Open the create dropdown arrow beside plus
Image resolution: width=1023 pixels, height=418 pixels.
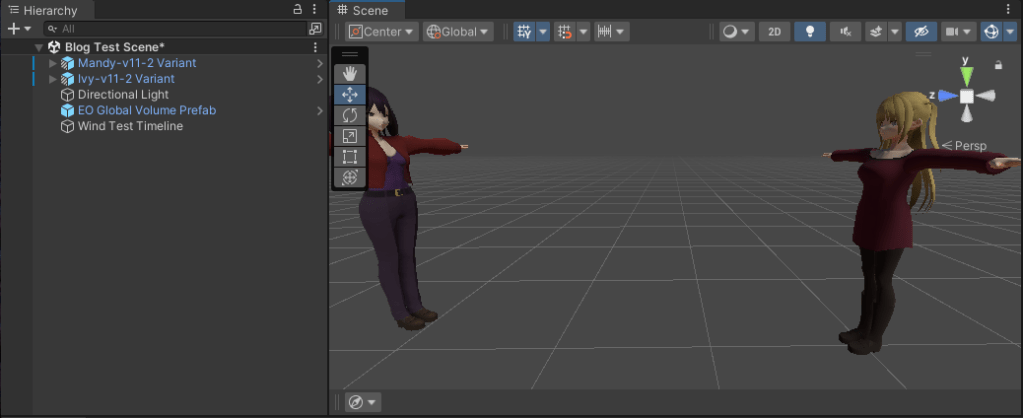(x=27, y=29)
